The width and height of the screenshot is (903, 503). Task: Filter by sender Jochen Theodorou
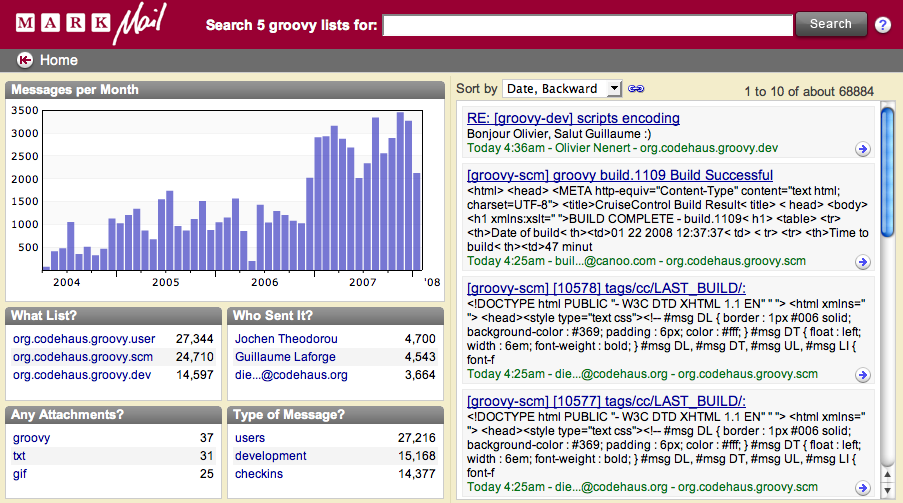pyautogui.click(x=286, y=339)
